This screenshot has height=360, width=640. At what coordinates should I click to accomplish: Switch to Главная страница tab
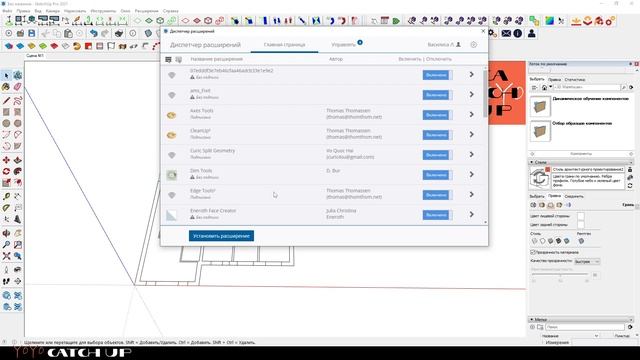tap(284, 44)
